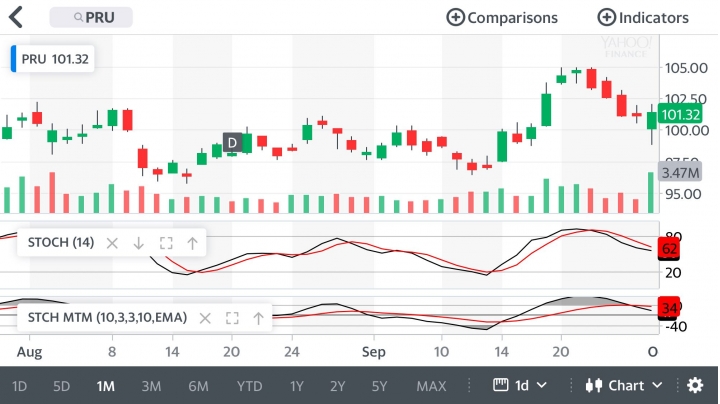Image resolution: width=720 pixels, height=404 pixels.
Task: Add a comparison with the Comparisons button
Action: (502, 17)
